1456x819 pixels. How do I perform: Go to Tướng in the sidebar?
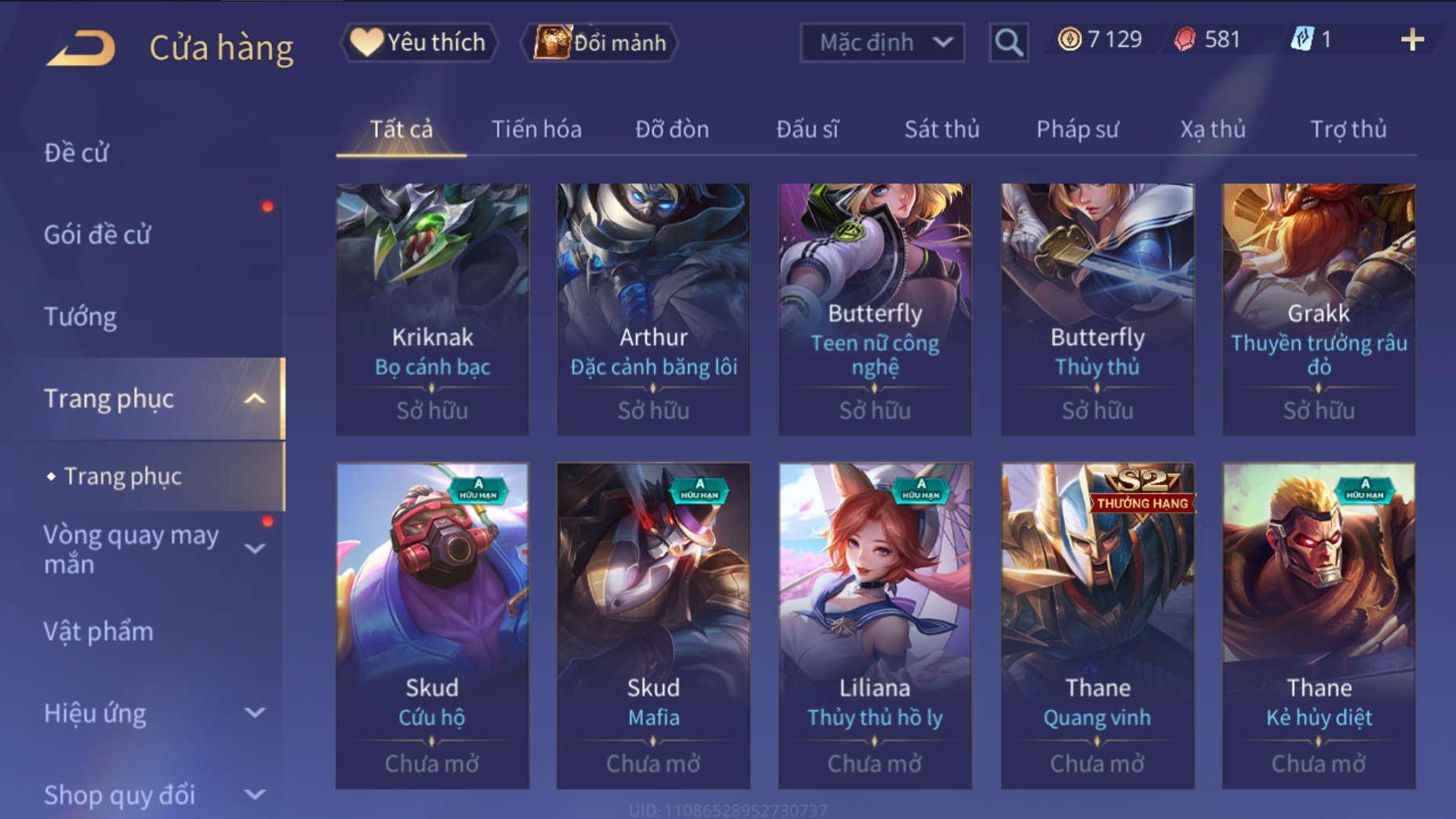80,317
